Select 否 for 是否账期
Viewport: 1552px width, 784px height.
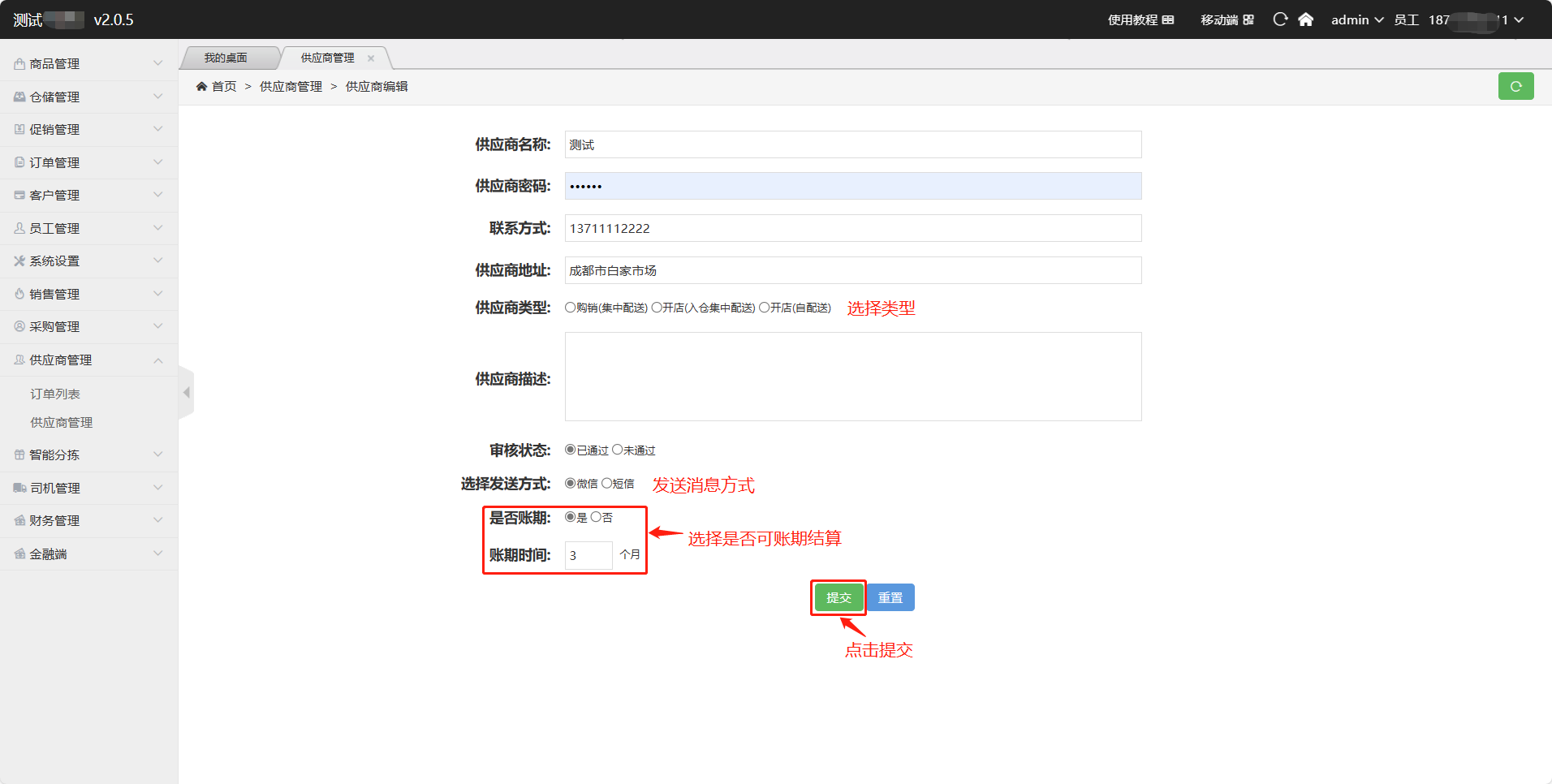(x=596, y=517)
